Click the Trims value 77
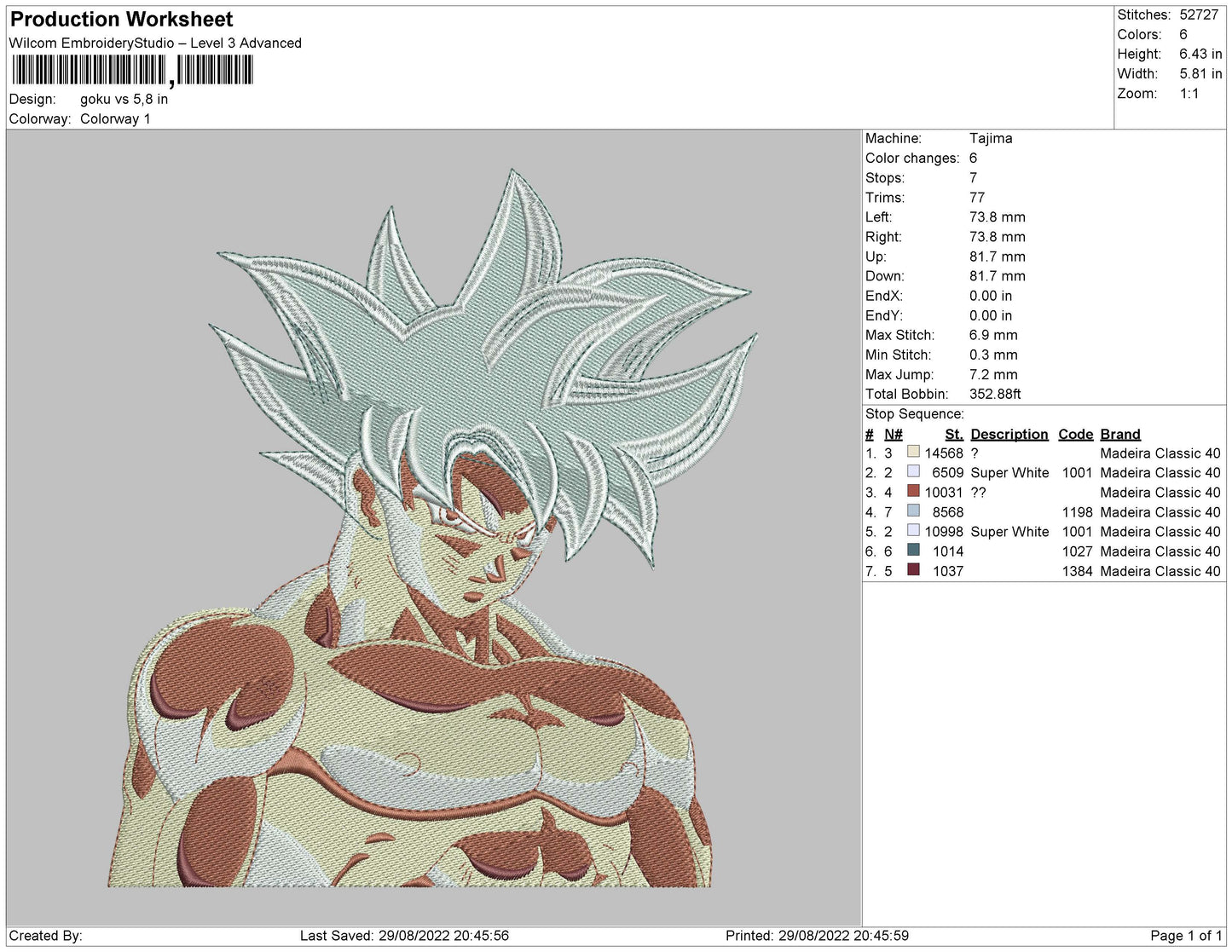This screenshot has height=952, width=1232. (x=977, y=198)
